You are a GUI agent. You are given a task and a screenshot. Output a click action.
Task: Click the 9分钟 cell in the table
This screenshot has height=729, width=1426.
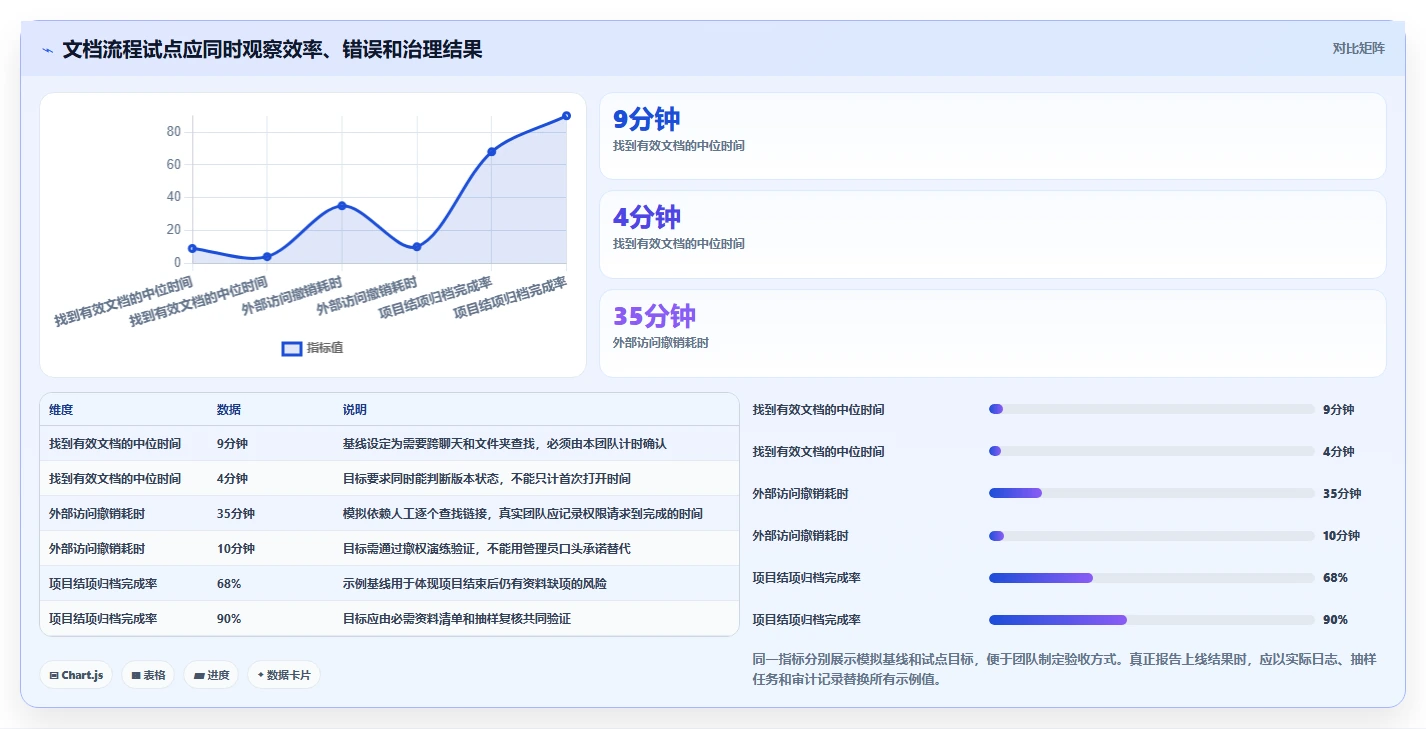click(x=232, y=444)
